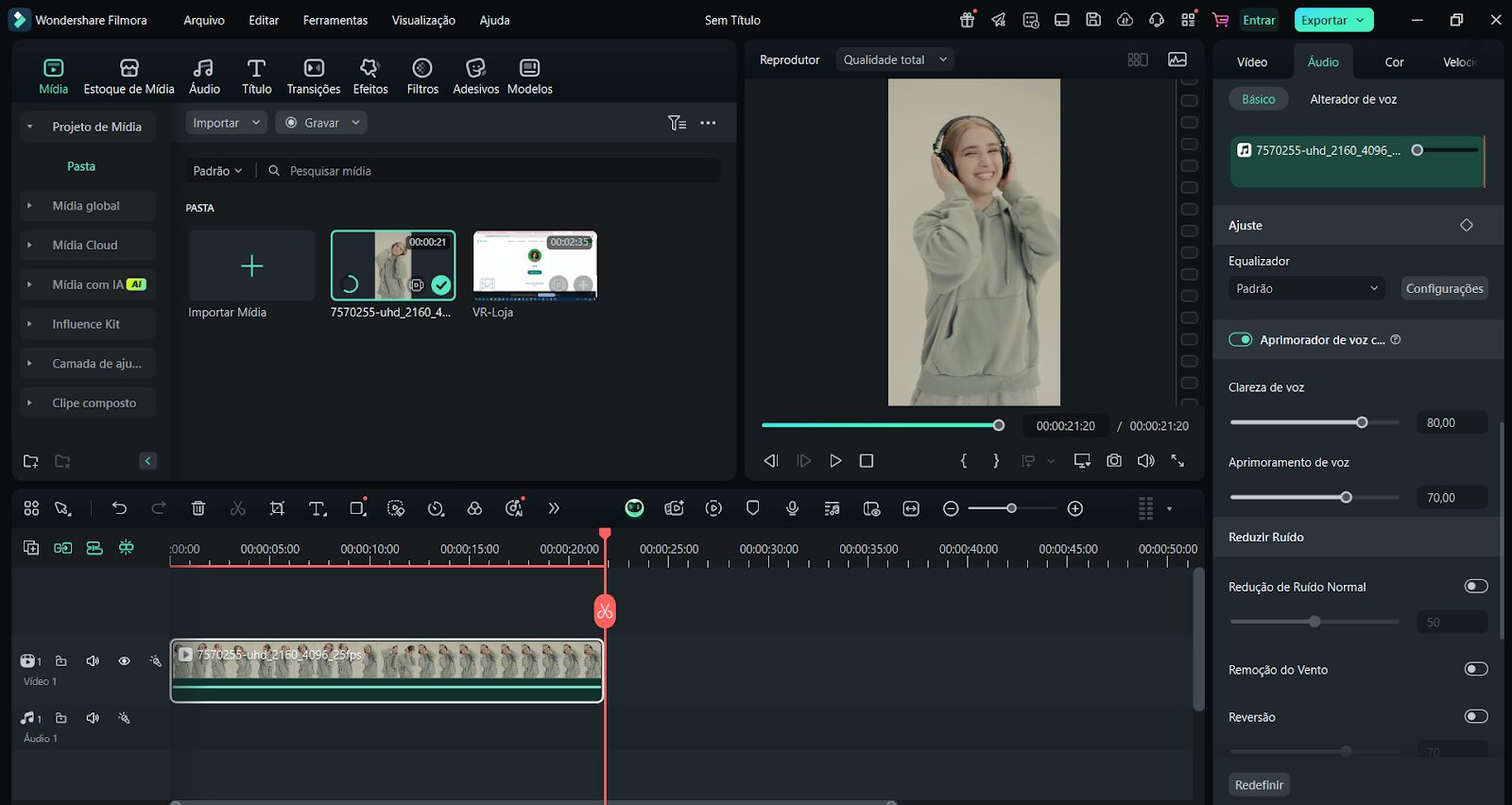Screen dimensions: 1512x805
Task: Disable the Aprimorador de voz toggle
Action: click(1240, 340)
